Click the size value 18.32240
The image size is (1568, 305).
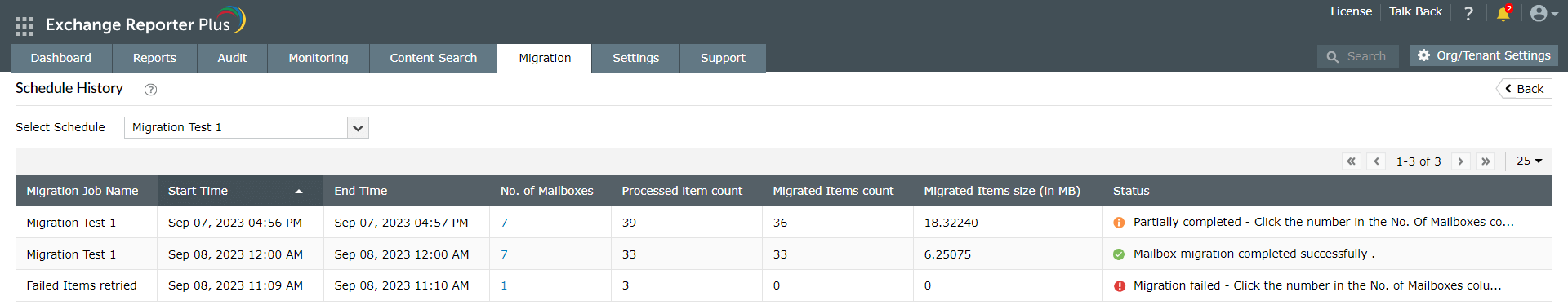[951, 223]
